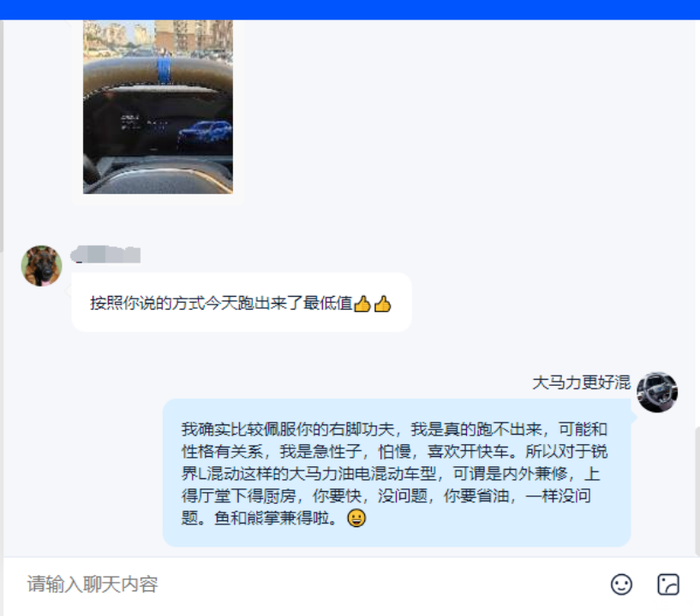
Task: Click the left edge scrollbar
Action: pyautogui.click(x=1, y=136)
